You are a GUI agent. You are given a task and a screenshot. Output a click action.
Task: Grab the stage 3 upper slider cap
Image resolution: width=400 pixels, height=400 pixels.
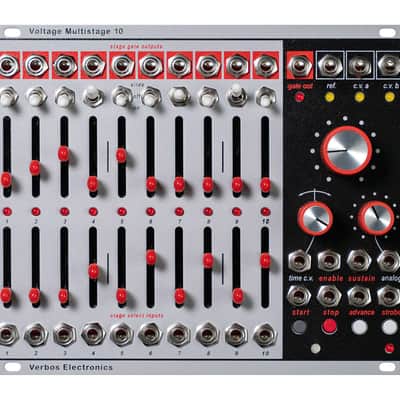[x=64, y=154]
